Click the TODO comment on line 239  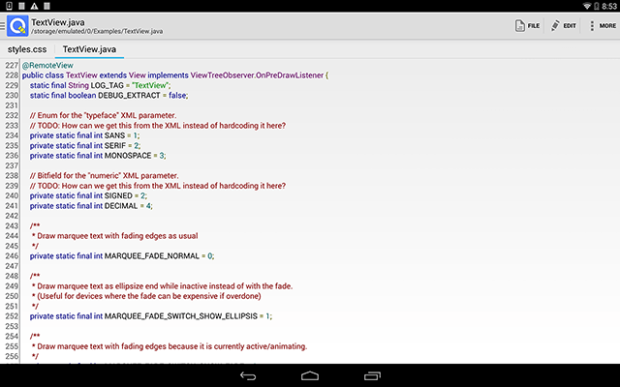157,186
